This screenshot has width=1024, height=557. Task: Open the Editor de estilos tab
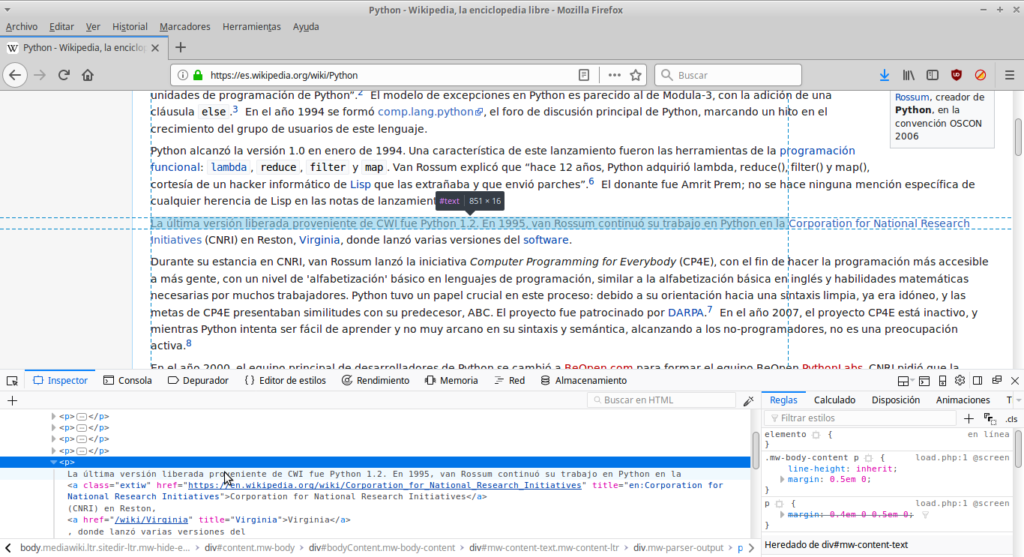click(x=285, y=381)
